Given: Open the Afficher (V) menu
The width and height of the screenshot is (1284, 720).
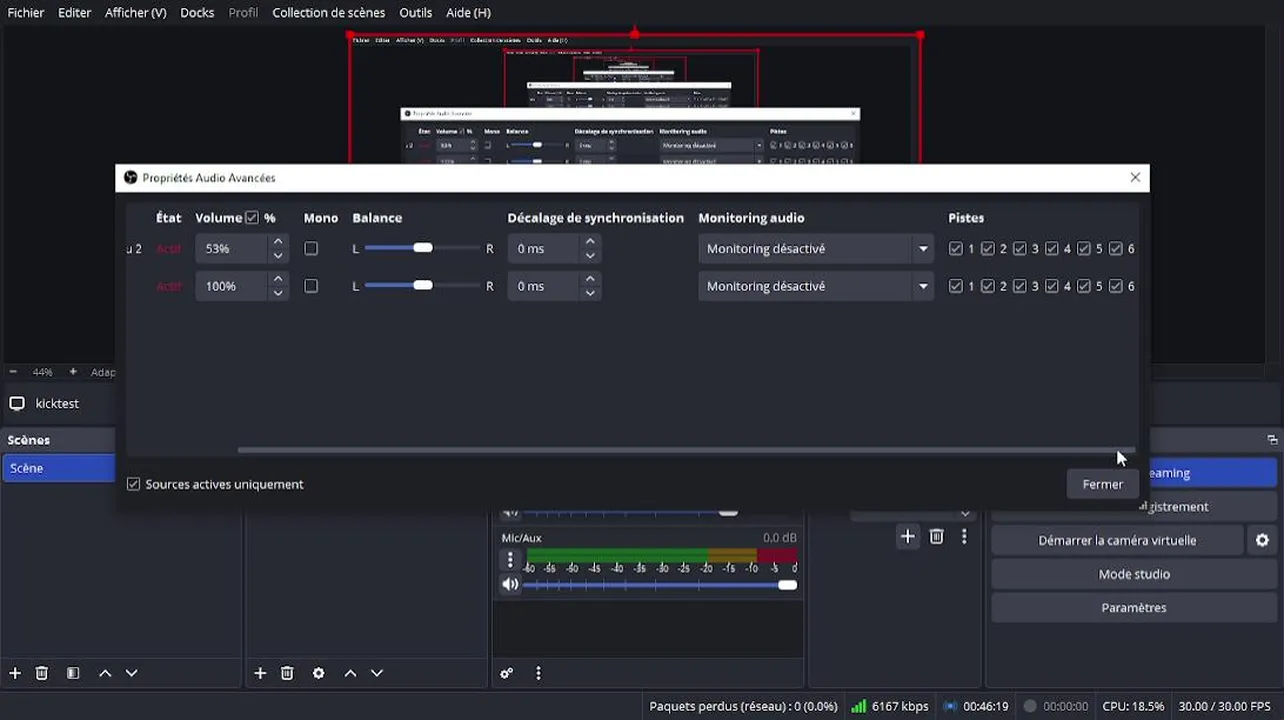Looking at the screenshot, I should 135,12.
